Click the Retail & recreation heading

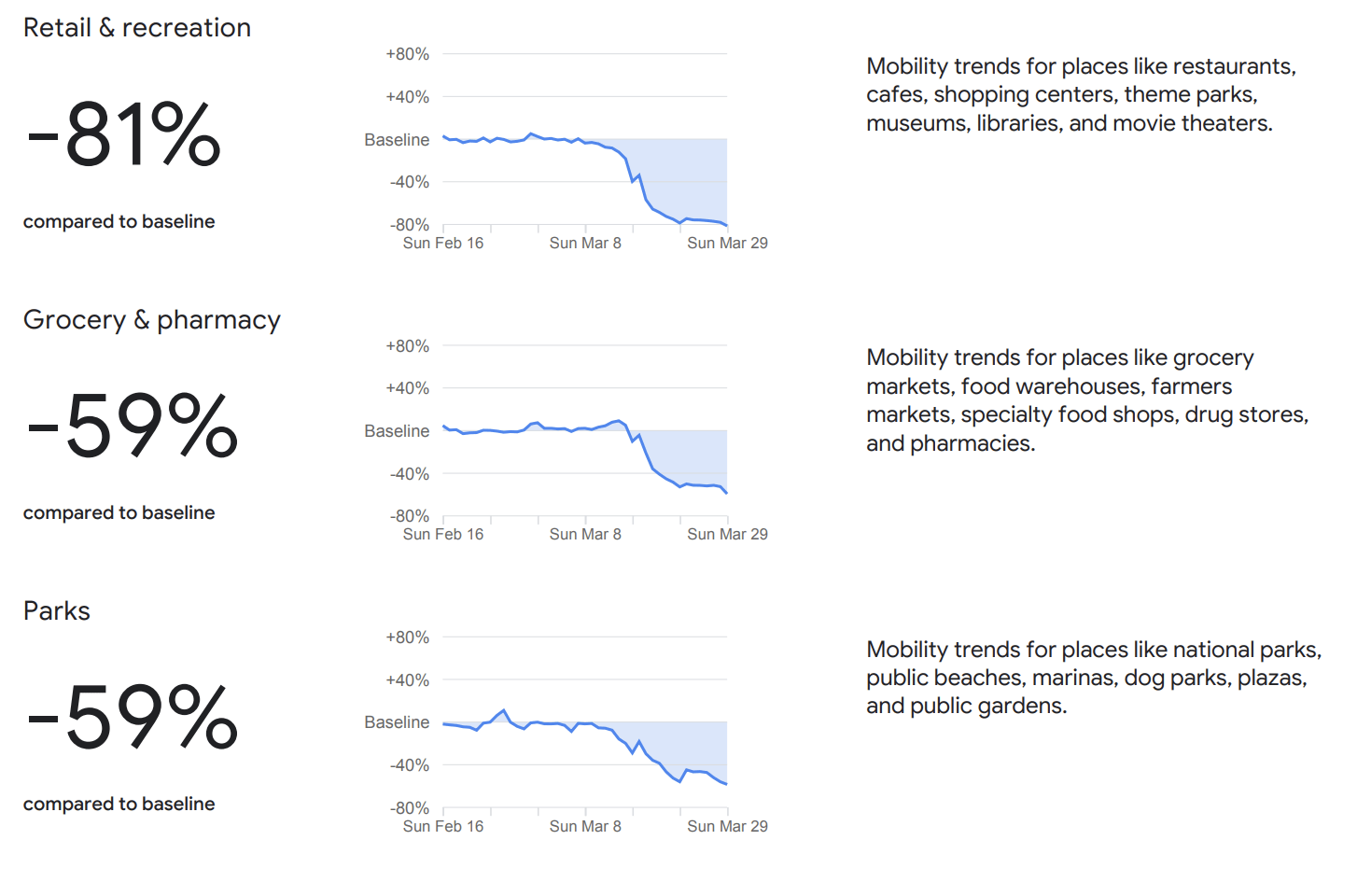[137, 28]
